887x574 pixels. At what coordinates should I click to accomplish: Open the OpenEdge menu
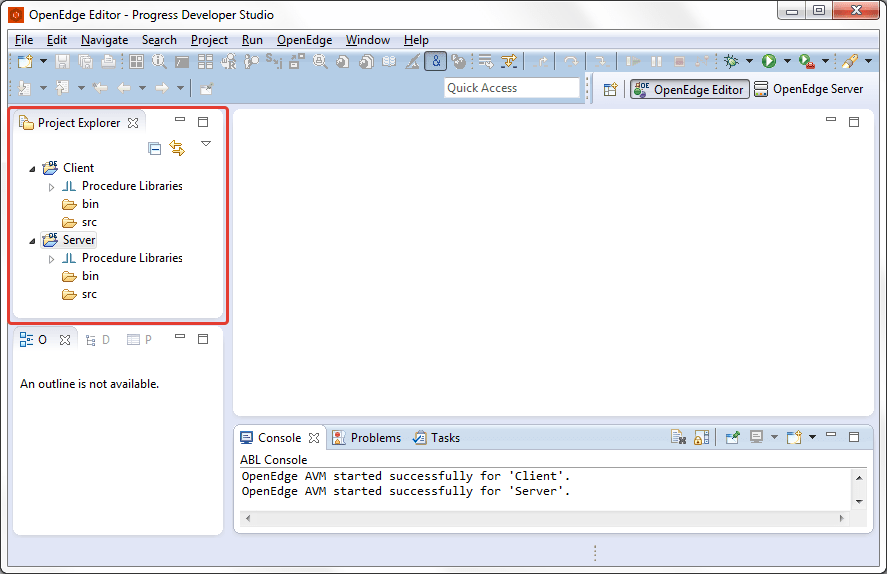(x=304, y=40)
